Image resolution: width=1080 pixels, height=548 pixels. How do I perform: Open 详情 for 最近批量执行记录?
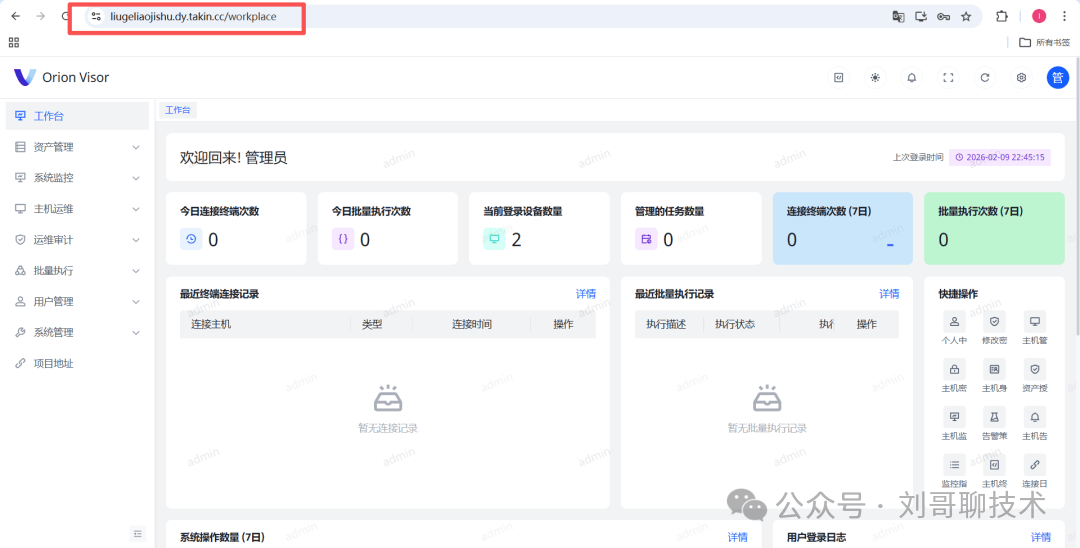click(889, 294)
